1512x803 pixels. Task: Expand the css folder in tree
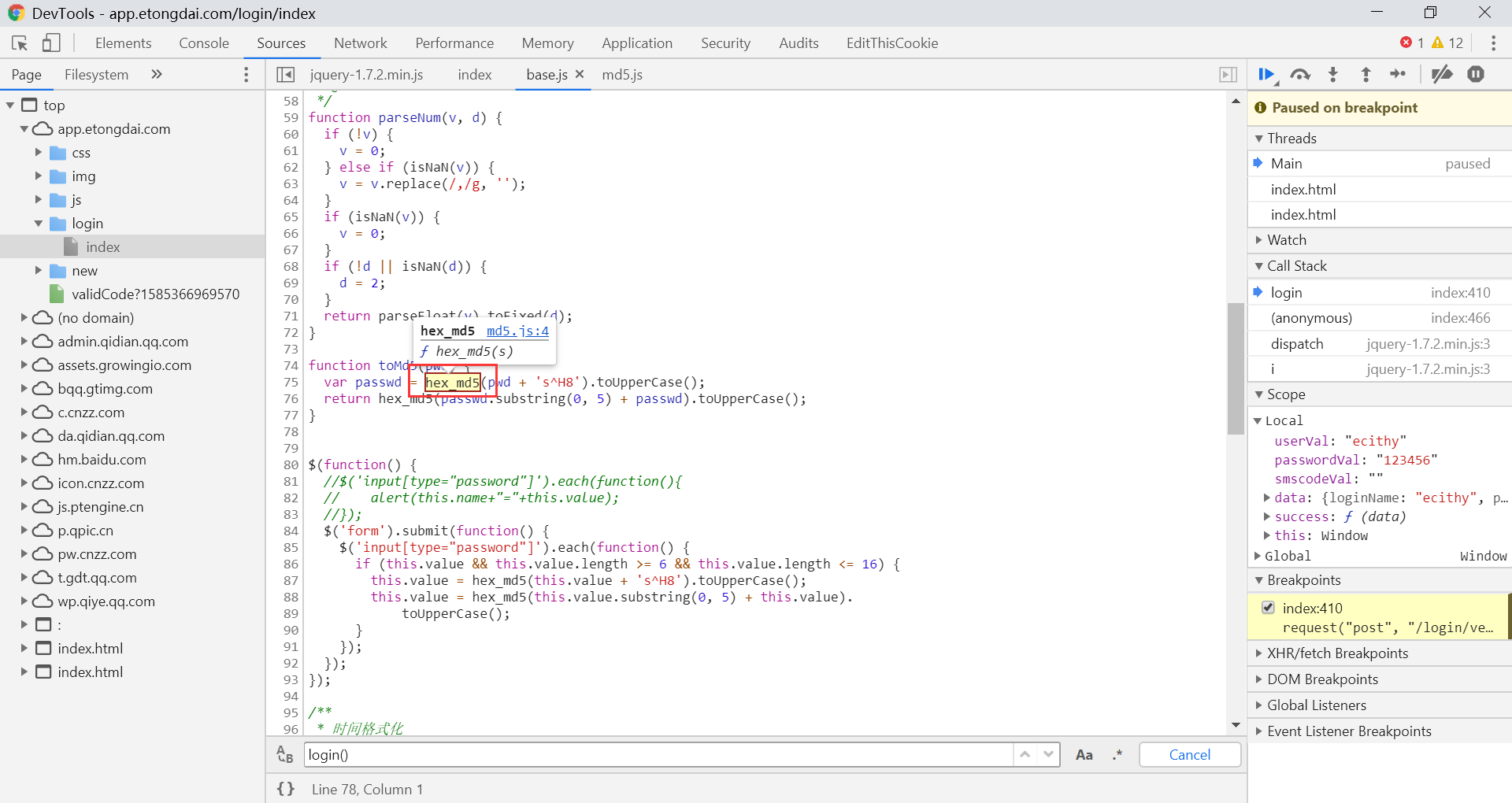[38, 153]
